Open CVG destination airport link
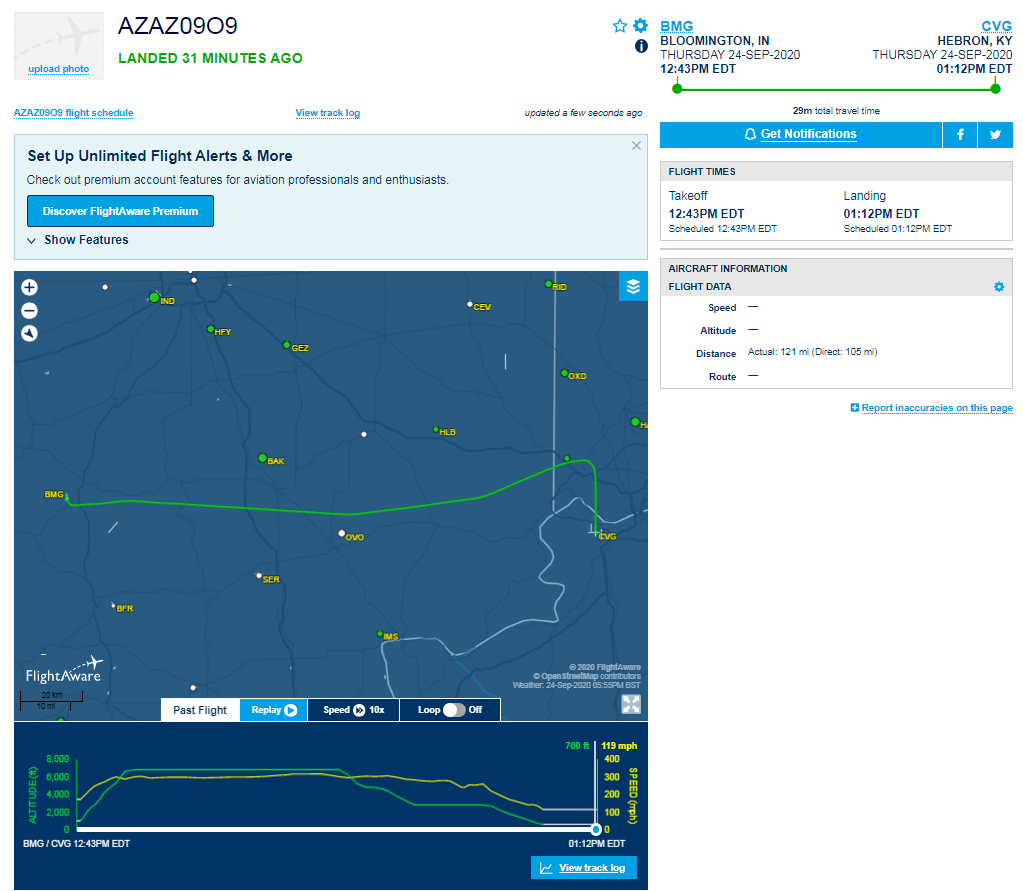The height and width of the screenshot is (891, 1023). (996, 26)
